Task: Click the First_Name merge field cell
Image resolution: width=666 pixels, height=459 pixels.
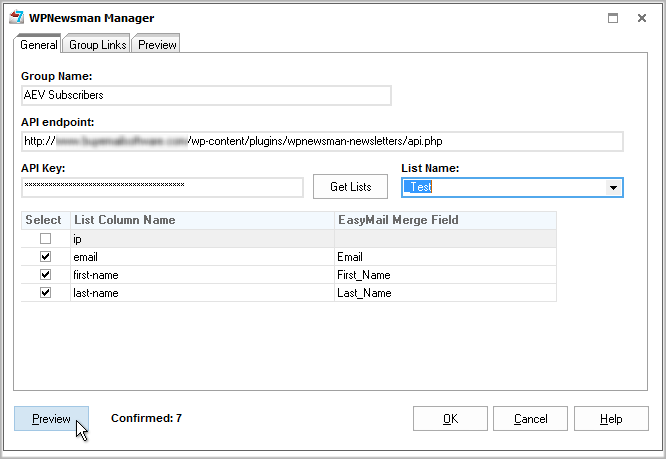Action: pos(445,275)
